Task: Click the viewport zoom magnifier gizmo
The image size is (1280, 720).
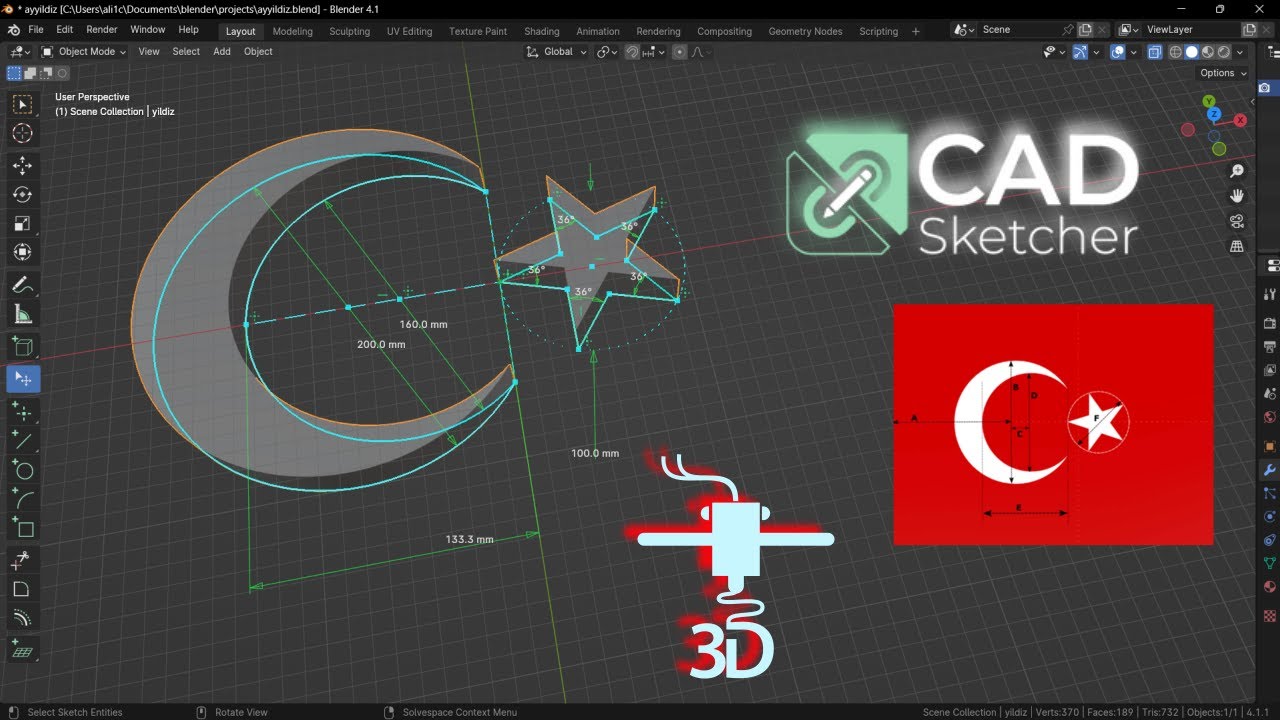Action: [x=1237, y=171]
